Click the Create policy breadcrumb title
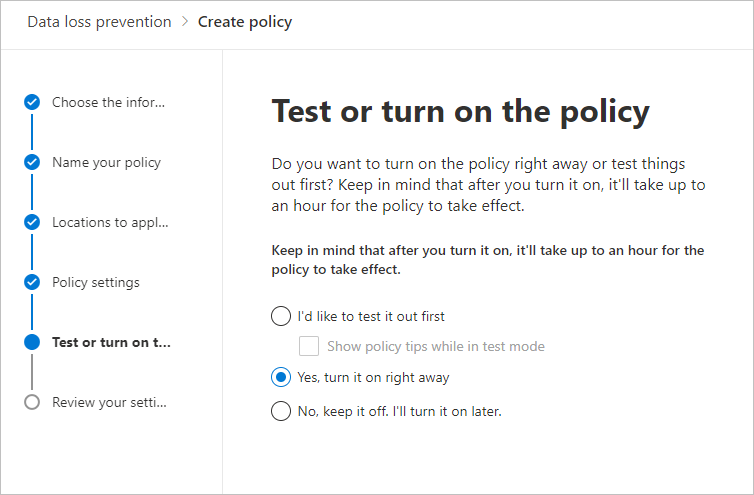Viewport: 754px width, 495px height. (x=245, y=22)
